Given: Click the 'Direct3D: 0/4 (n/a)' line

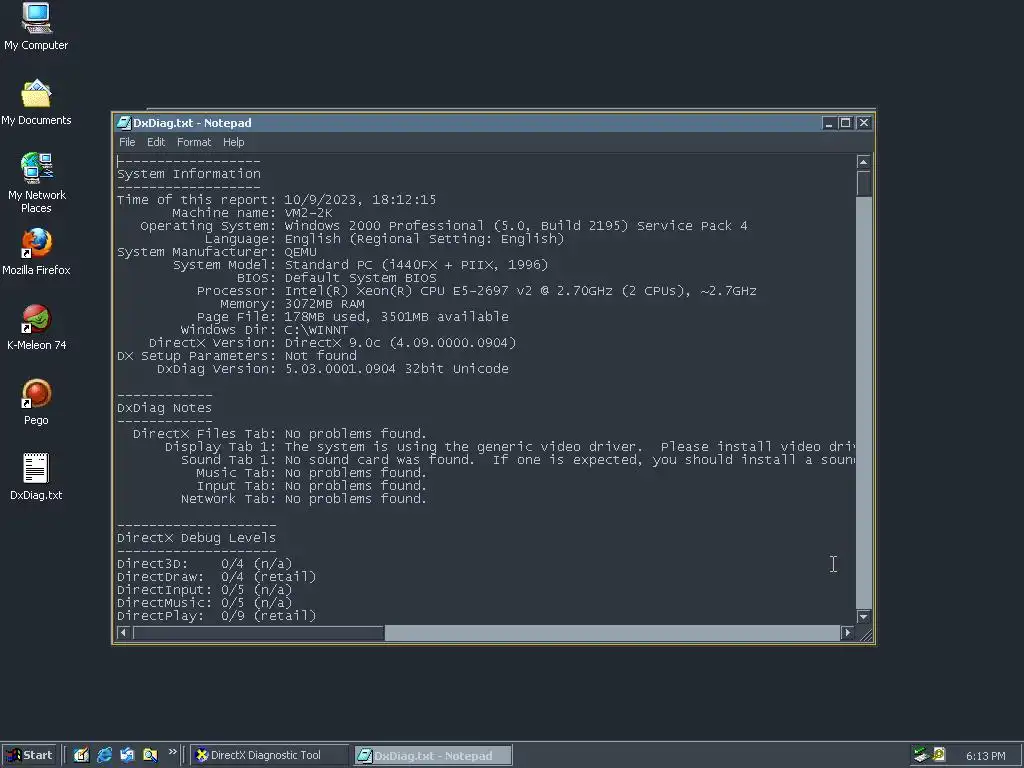Looking at the screenshot, I should pyautogui.click(x=204, y=564).
